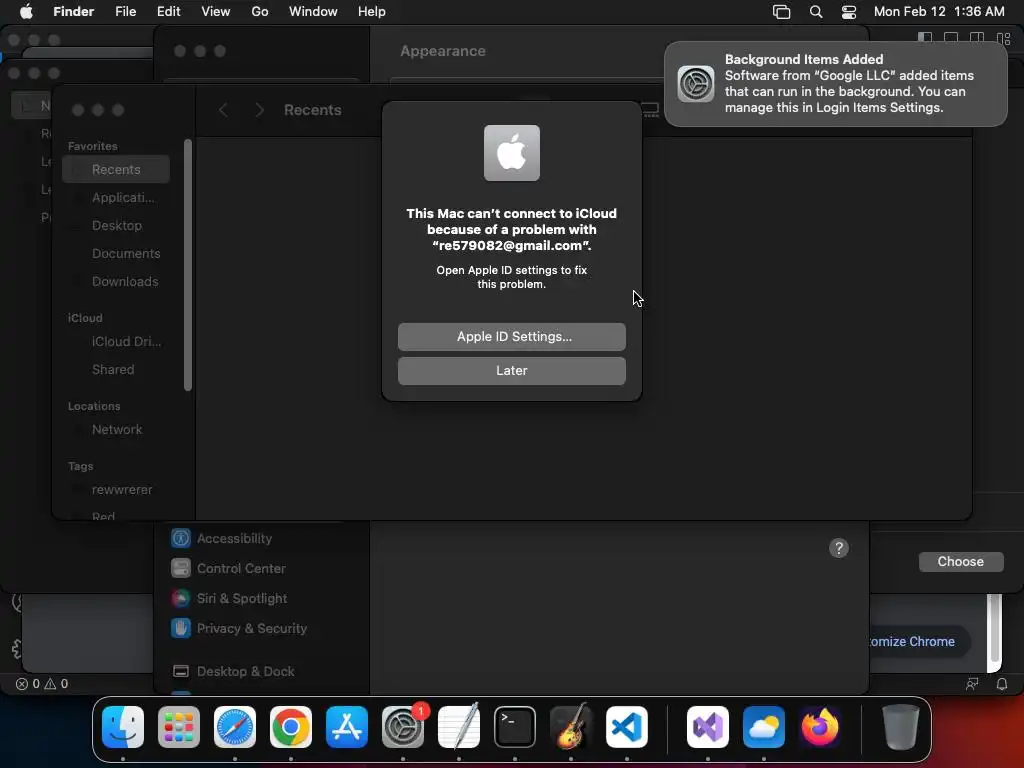Viewport: 1024px width, 768px height.
Task: Open Safari from the Dock
Action: [235, 727]
